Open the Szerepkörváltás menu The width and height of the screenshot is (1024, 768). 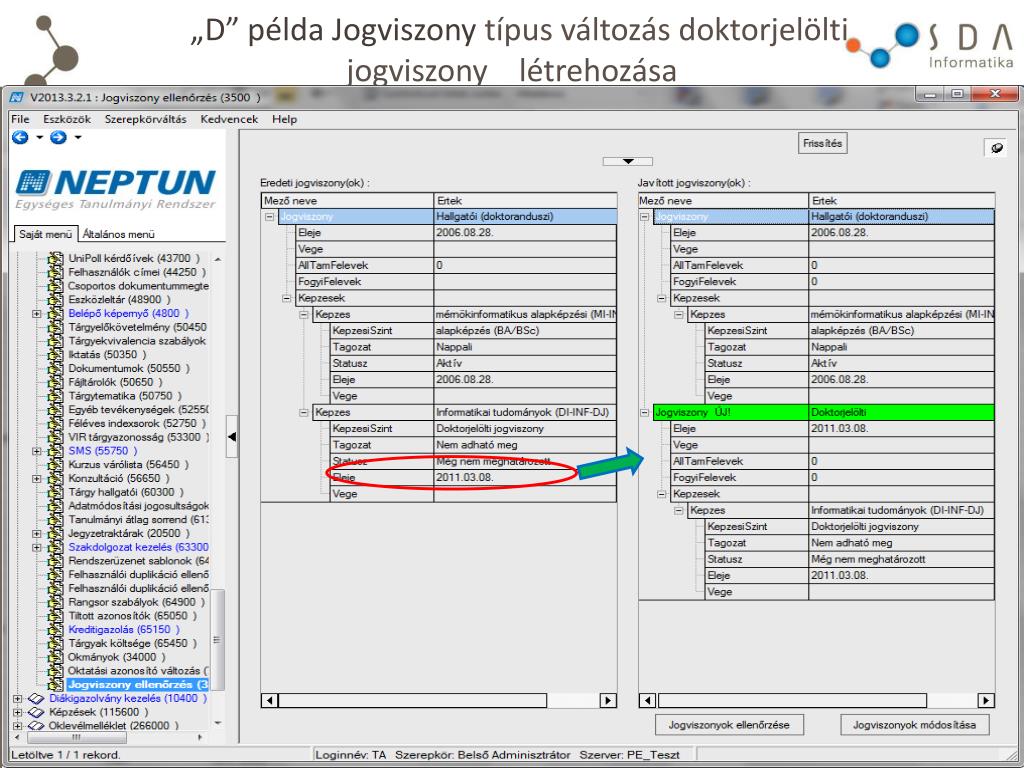coord(146,120)
